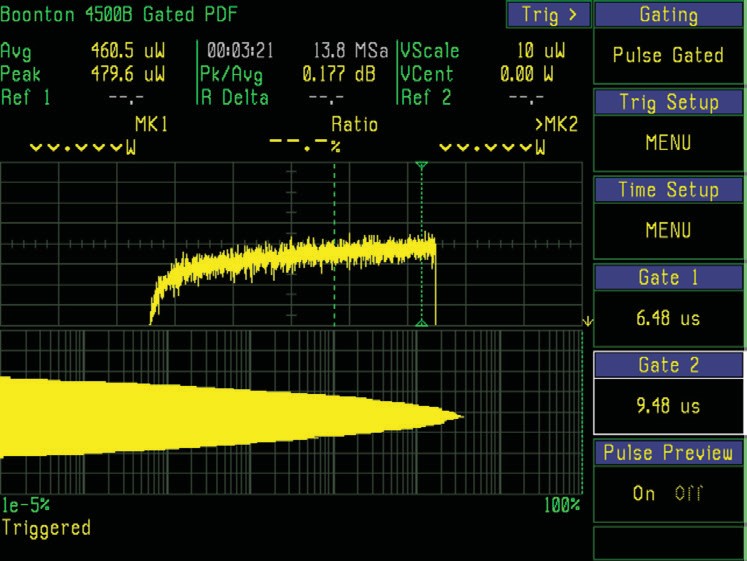
Task: Click the >MK2 marker label
Action: point(556,125)
